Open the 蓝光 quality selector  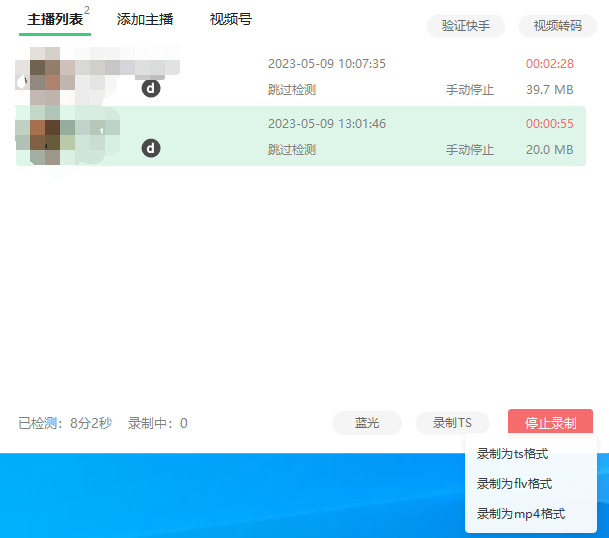point(367,423)
